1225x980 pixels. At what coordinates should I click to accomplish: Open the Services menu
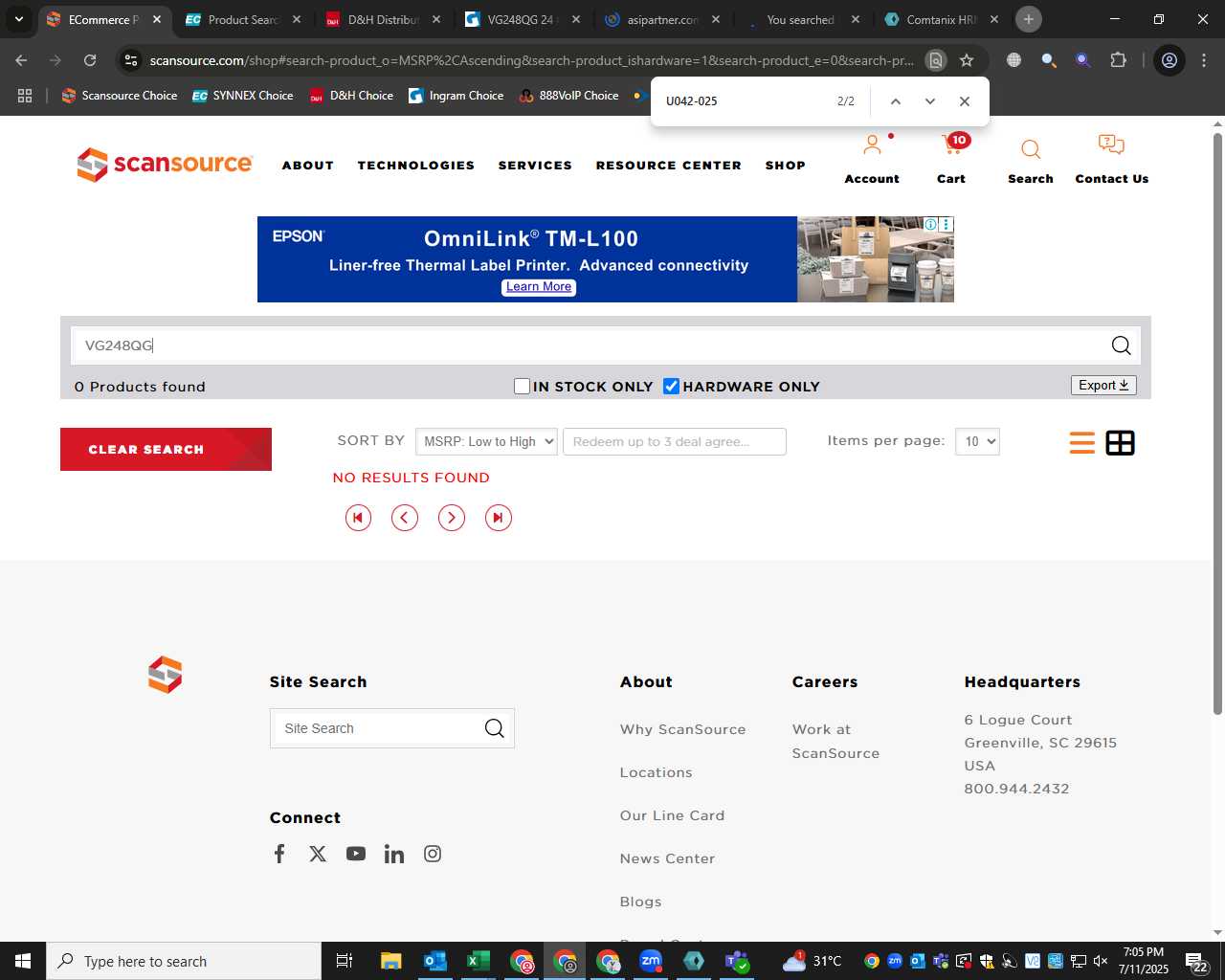pos(535,166)
